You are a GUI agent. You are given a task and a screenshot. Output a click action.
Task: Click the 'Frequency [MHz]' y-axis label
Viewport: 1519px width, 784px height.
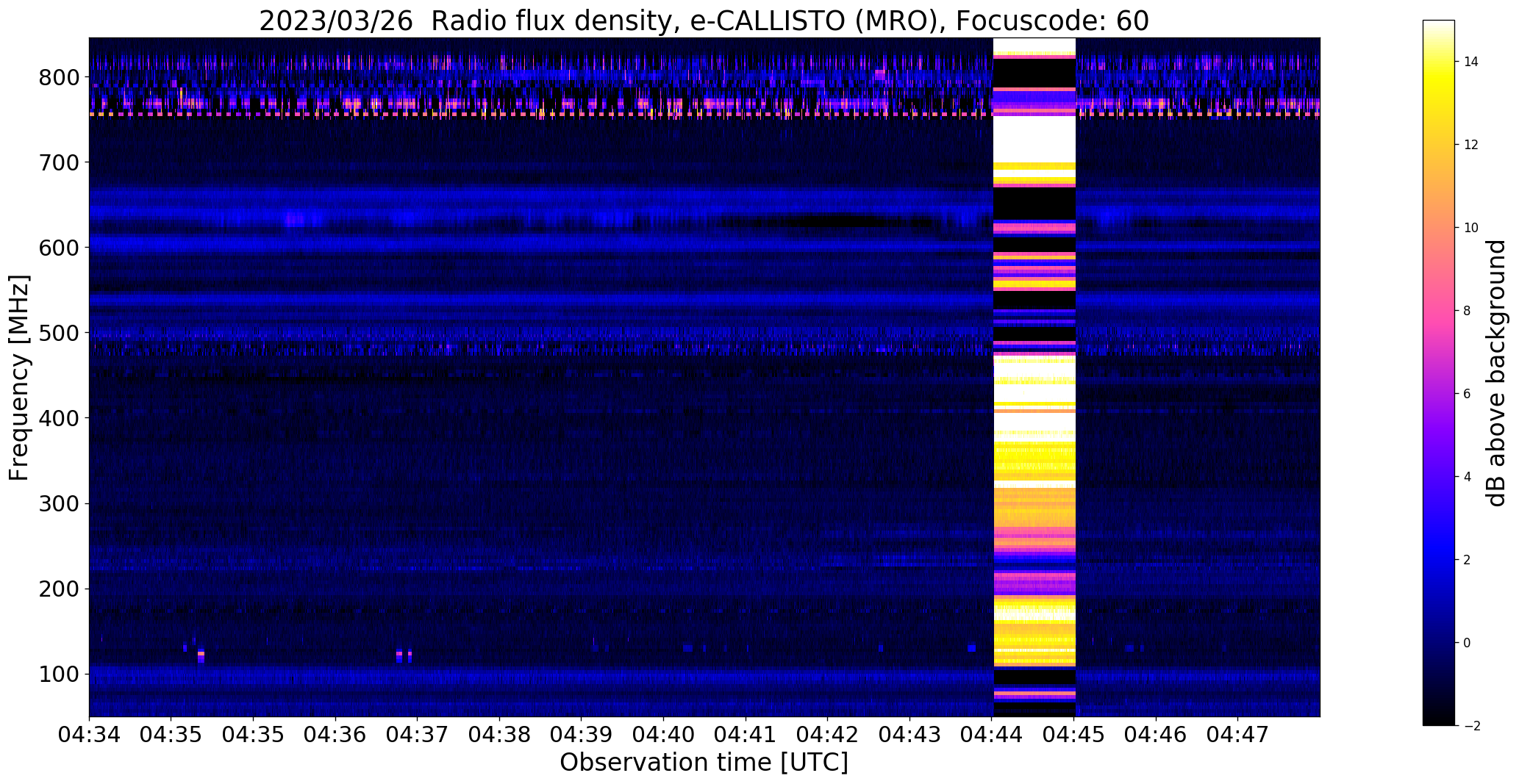coord(19,378)
